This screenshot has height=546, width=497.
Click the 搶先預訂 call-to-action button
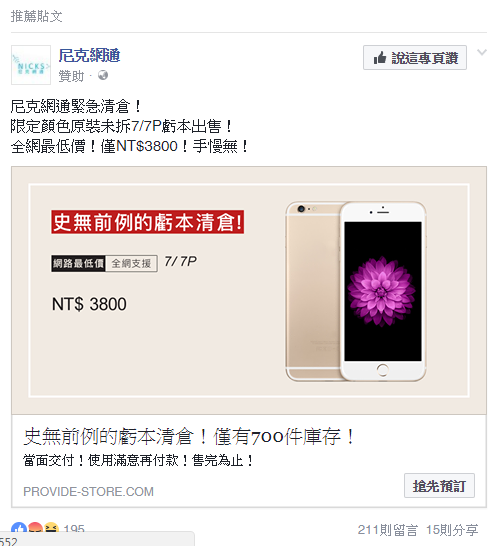coord(439,485)
